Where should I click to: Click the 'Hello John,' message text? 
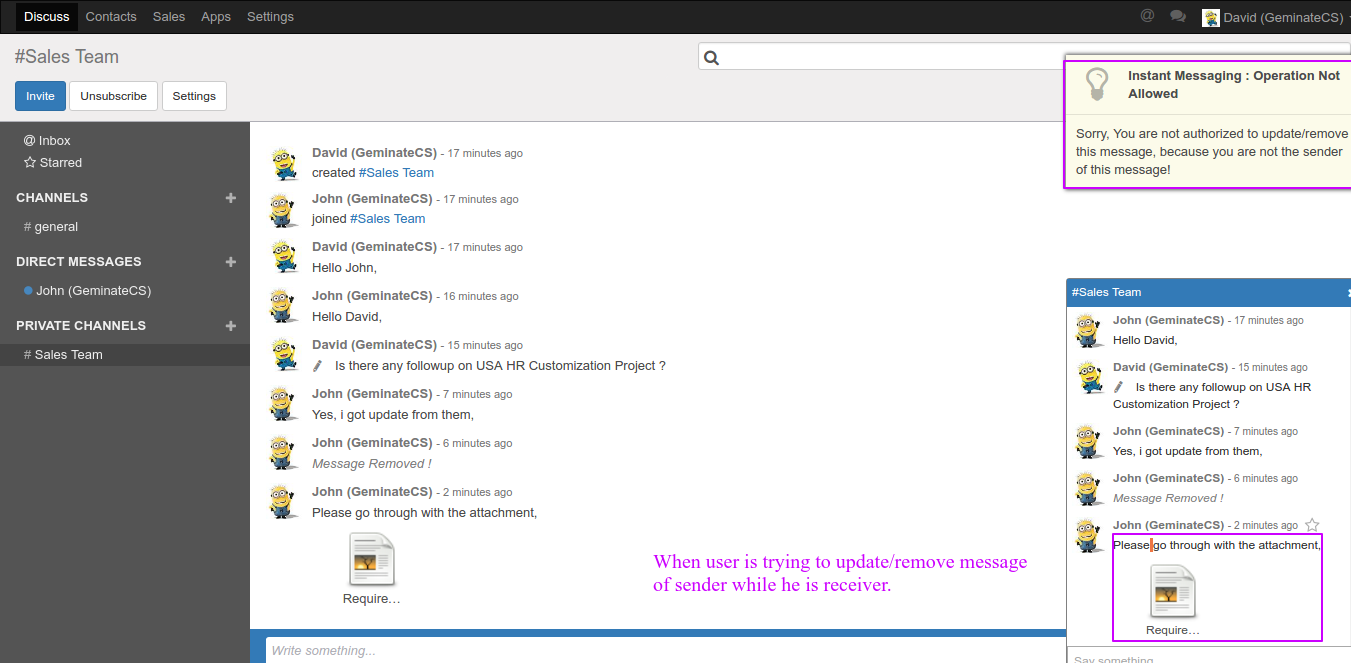344,268
